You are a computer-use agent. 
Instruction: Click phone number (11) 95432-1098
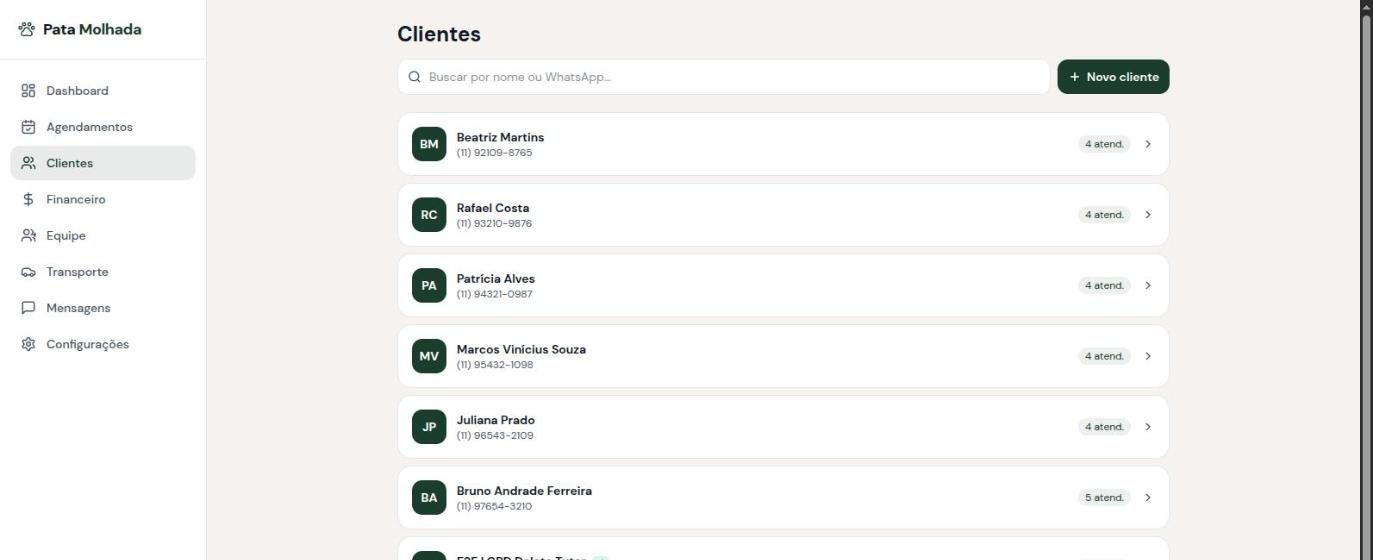pos(495,365)
